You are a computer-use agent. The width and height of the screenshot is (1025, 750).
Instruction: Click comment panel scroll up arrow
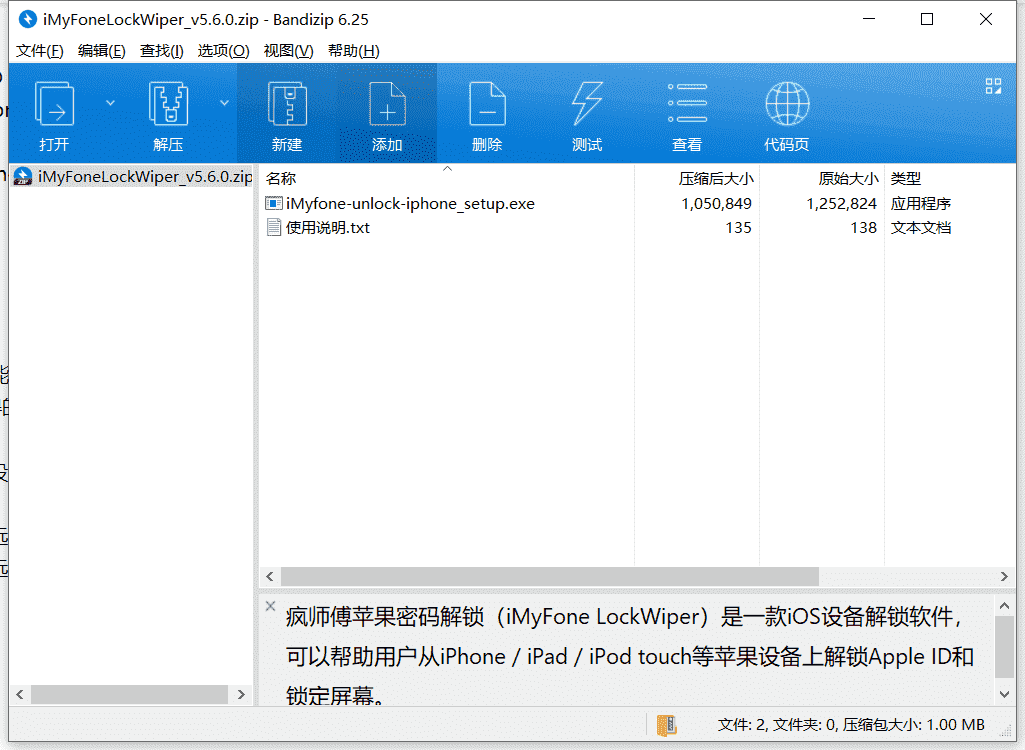(1005, 606)
